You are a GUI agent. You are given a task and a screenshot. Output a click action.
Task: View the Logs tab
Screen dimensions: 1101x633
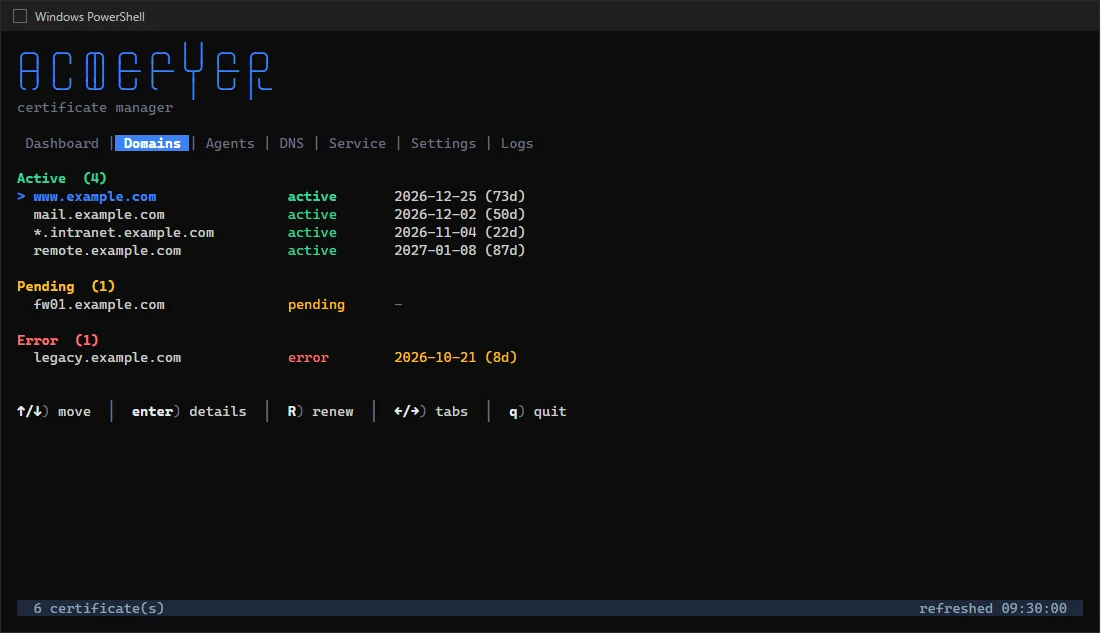pos(517,143)
